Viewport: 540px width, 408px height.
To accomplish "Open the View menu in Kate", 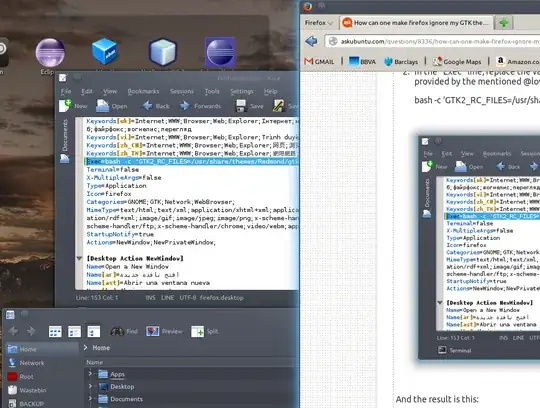I will click(110, 91).
